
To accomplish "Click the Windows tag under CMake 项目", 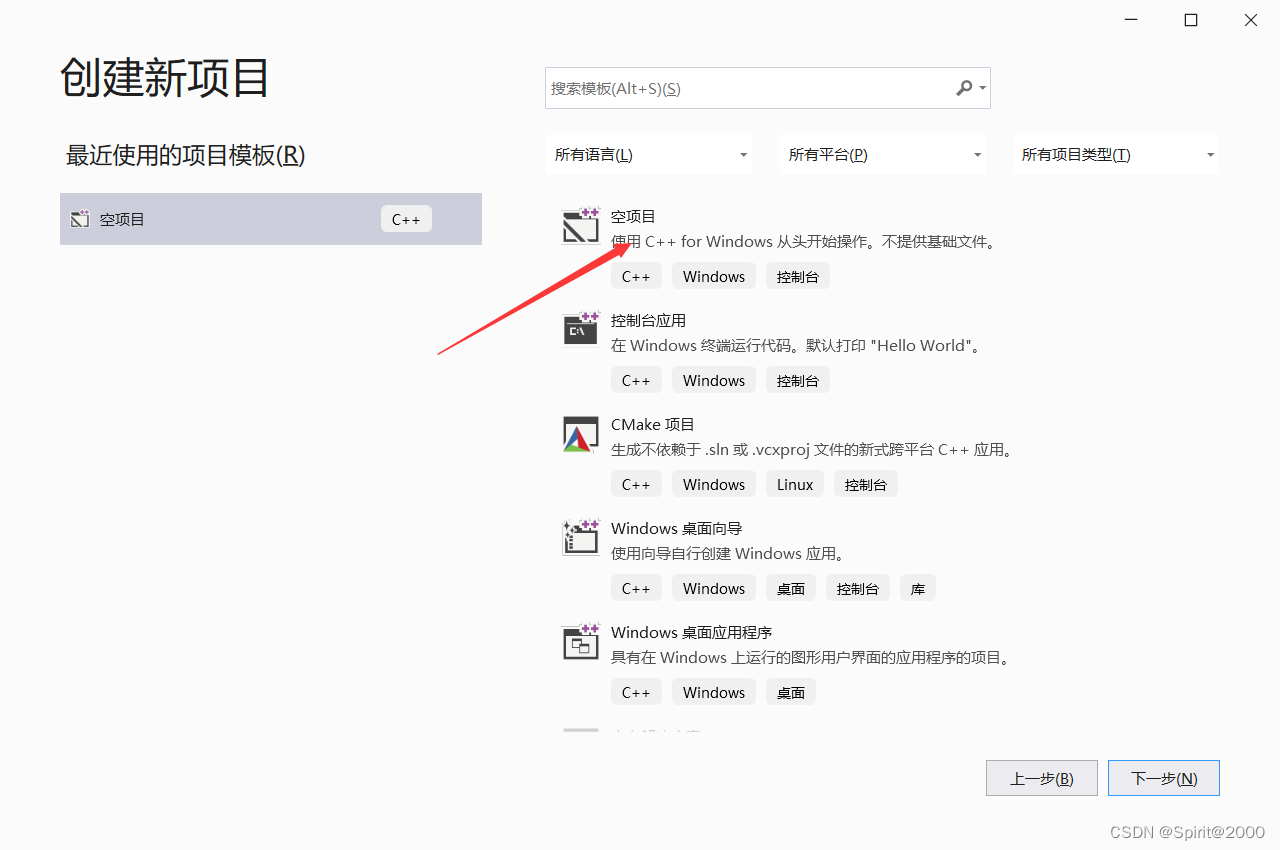I will (x=714, y=484).
